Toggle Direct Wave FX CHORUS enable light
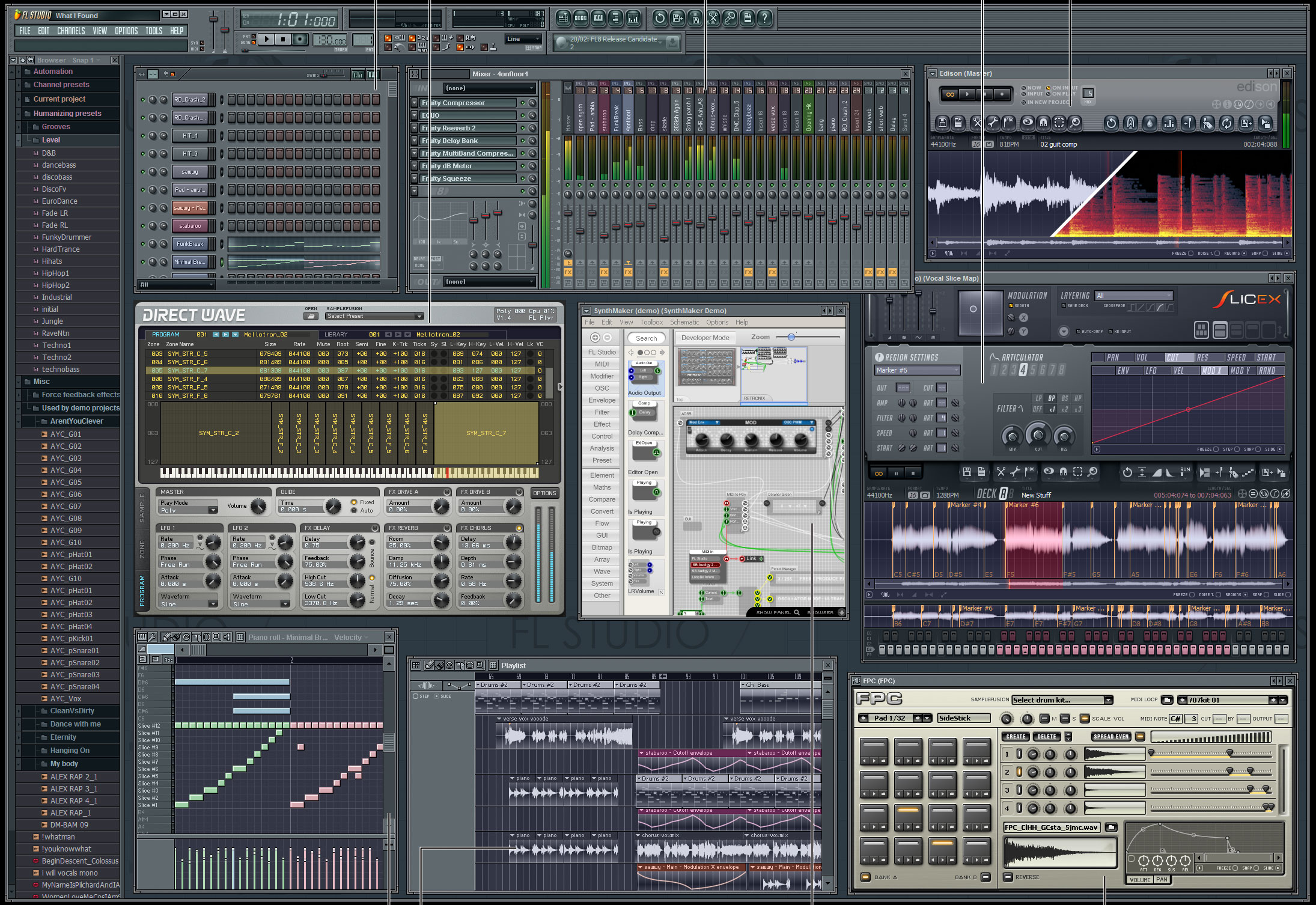The height and width of the screenshot is (905, 1316). pos(519,528)
